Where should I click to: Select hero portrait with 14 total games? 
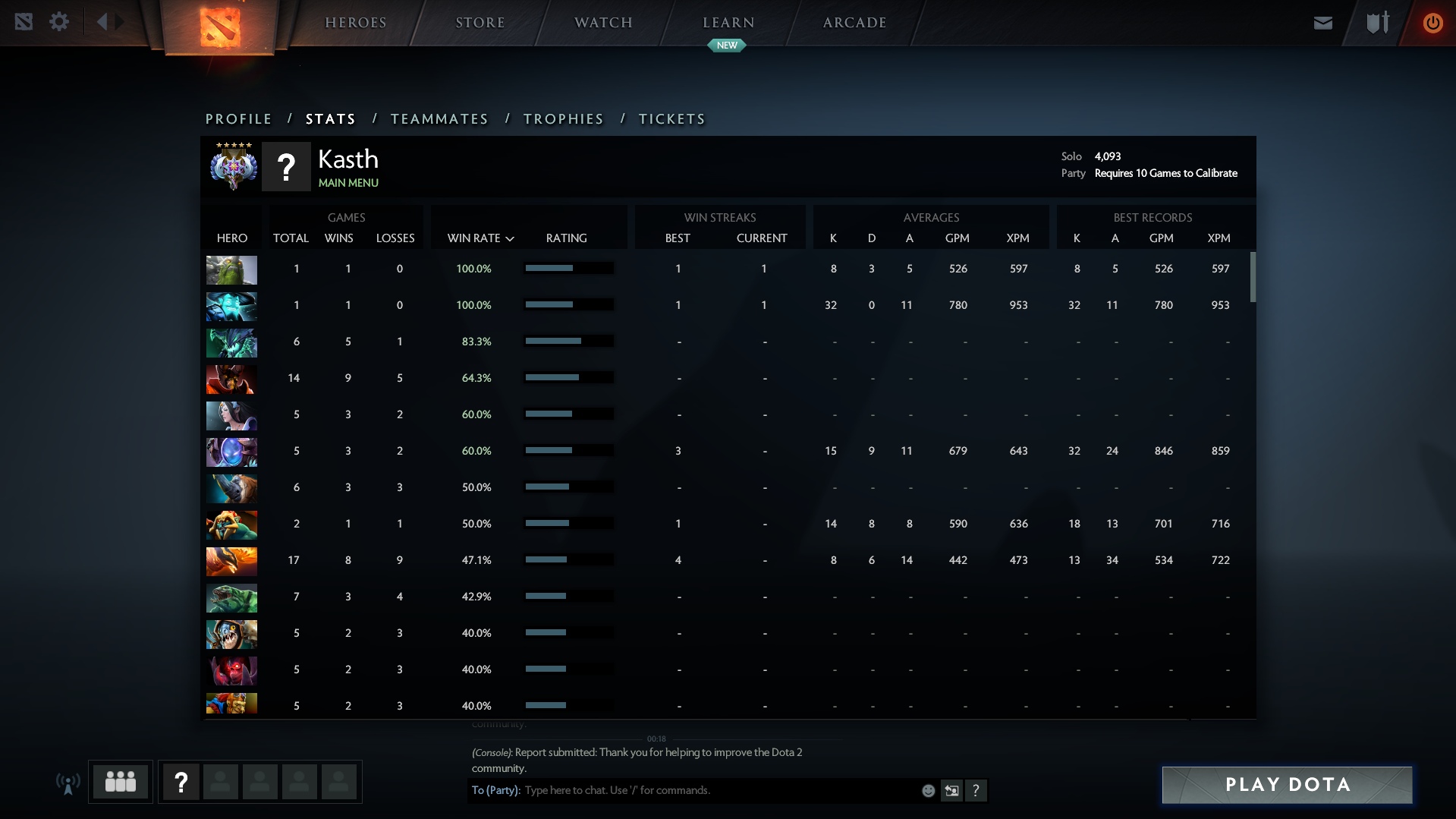tap(231, 379)
